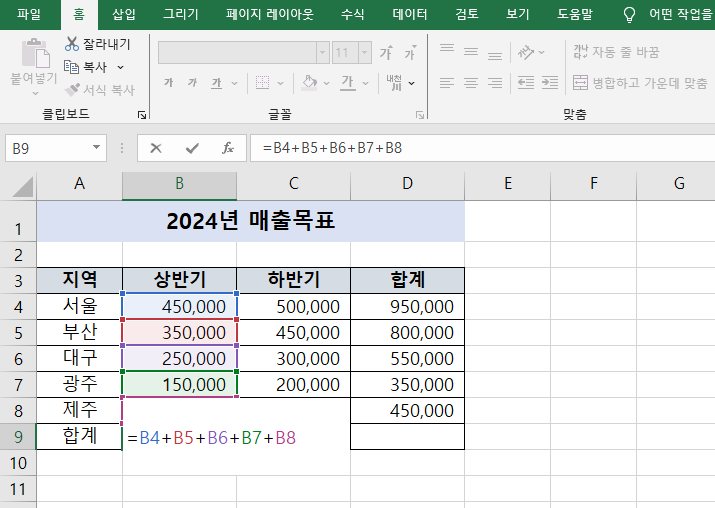Open font (글꼴) group dialog launcher
This screenshot has width=715, height=508.
420,115
